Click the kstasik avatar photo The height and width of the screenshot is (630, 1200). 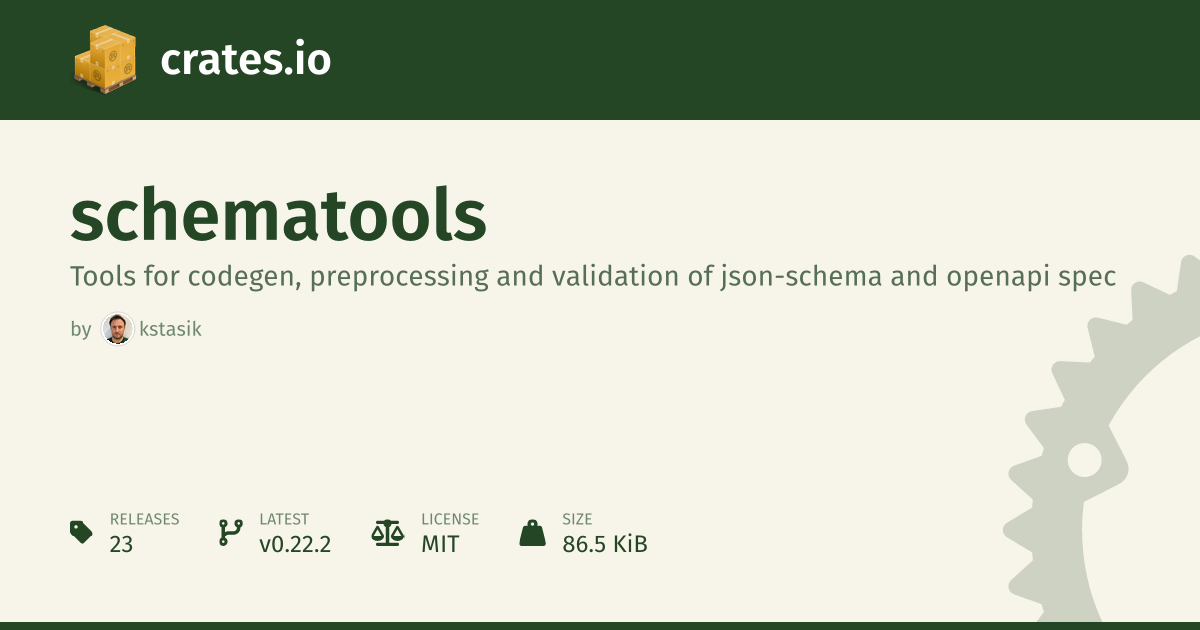click(x=117, y=329)
